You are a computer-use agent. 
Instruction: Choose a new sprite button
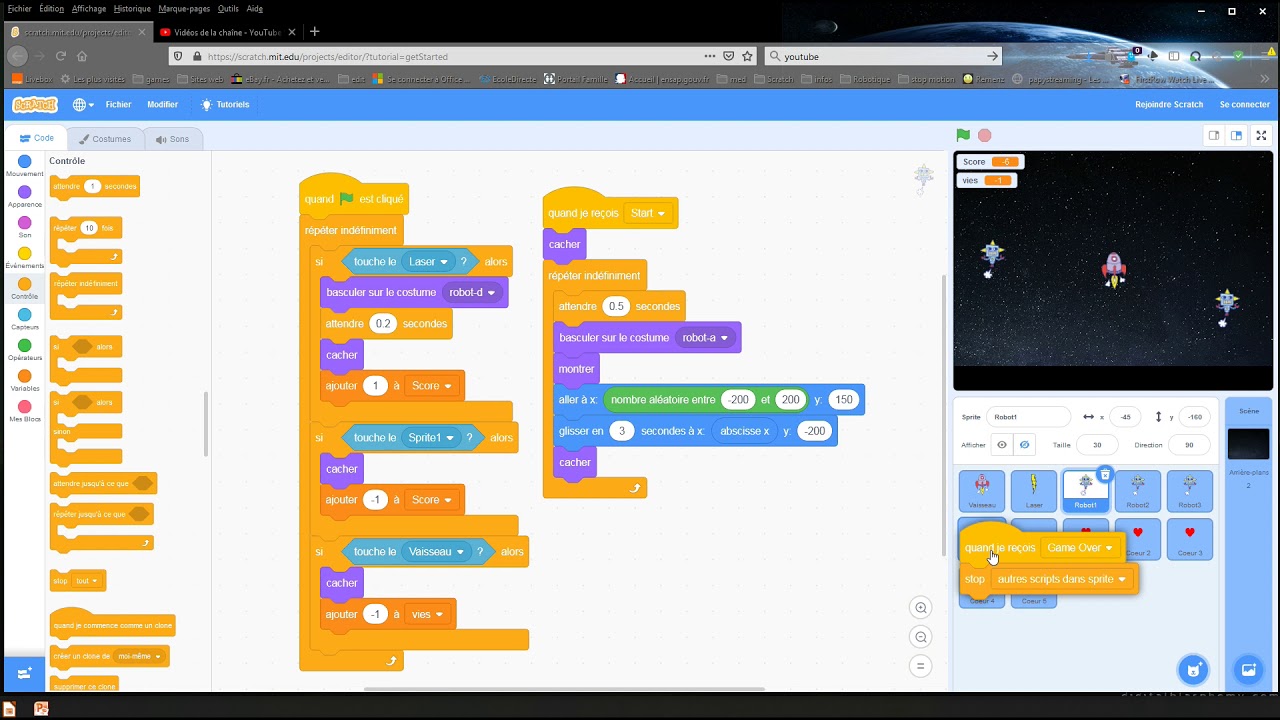tap(1193, 670)
